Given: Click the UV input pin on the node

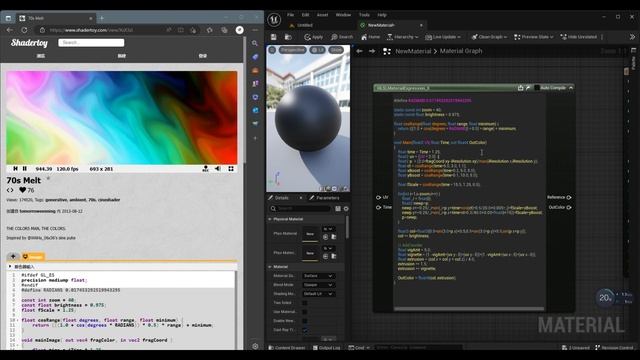Looking at the screenshot, I should pos(378,198).
